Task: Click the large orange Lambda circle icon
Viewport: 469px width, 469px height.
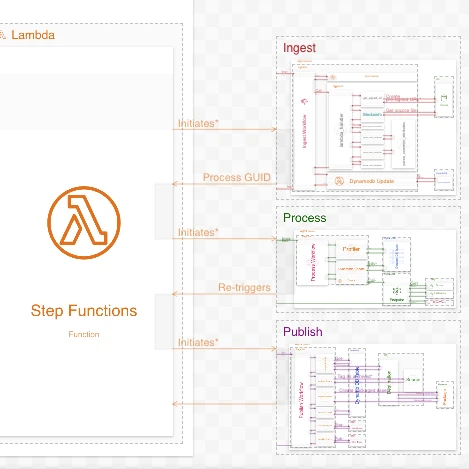Action: pos(84,222)
